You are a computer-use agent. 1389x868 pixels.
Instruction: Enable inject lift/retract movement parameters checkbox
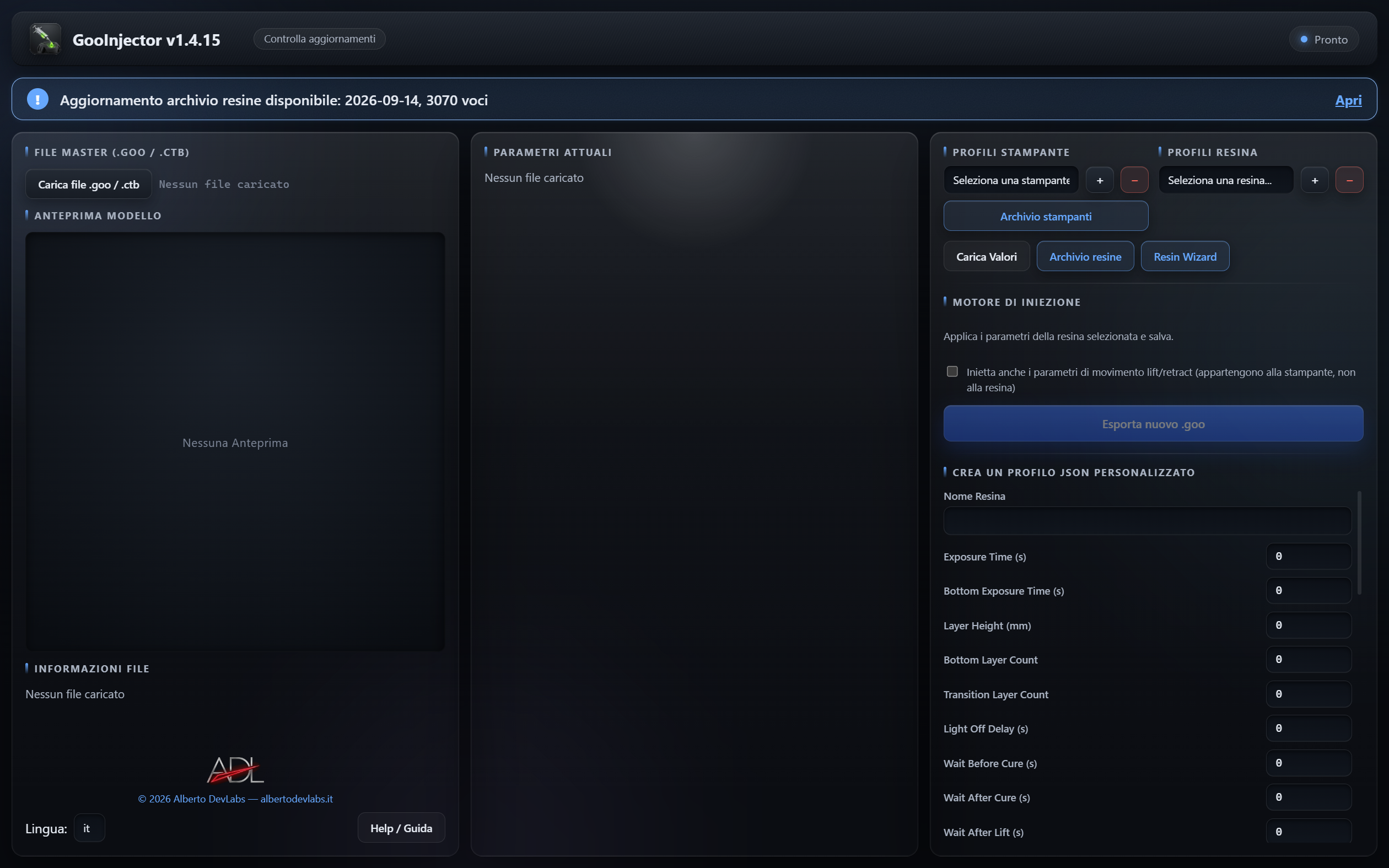point(952,371)
